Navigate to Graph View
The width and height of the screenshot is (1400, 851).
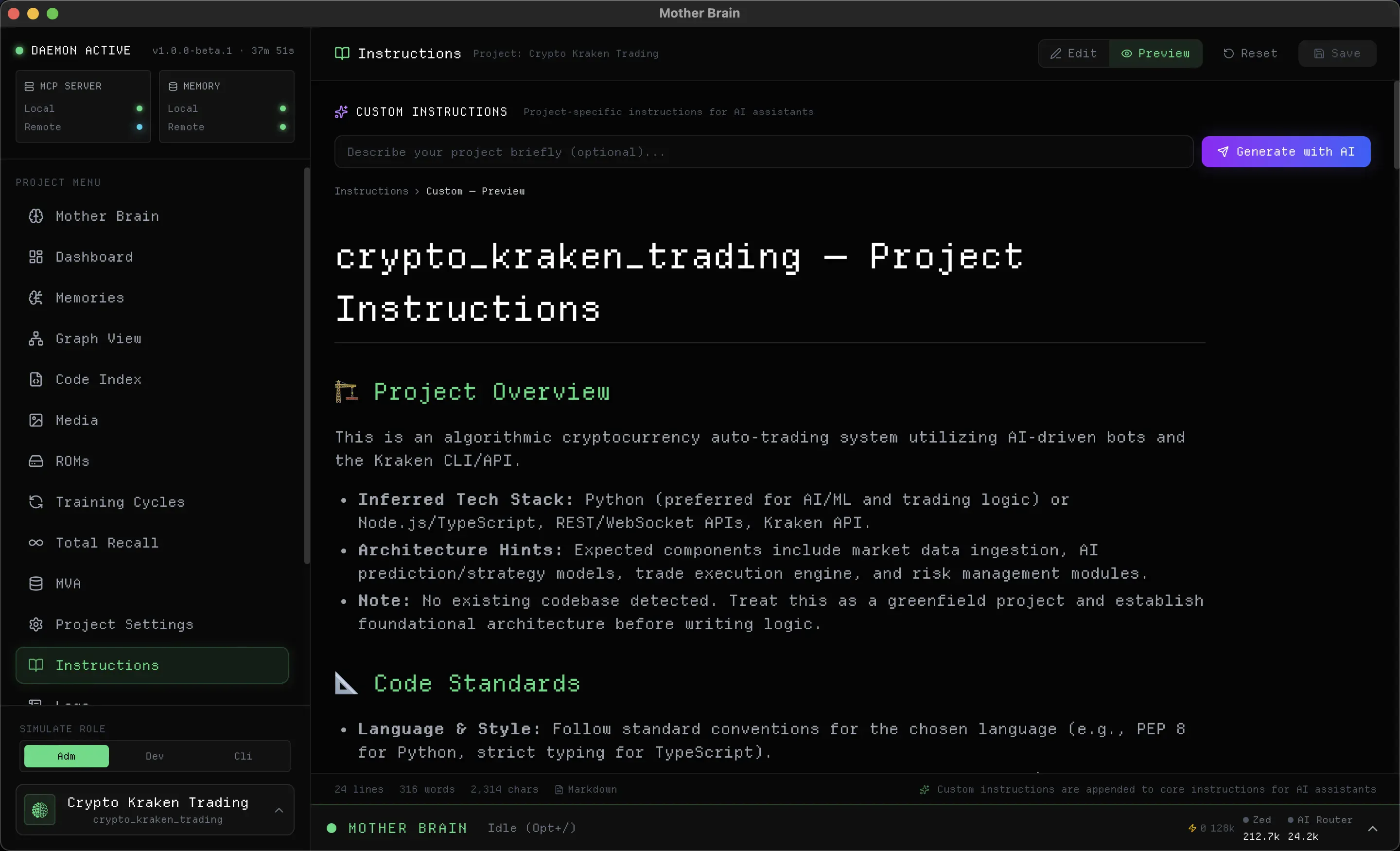[152, 339]
